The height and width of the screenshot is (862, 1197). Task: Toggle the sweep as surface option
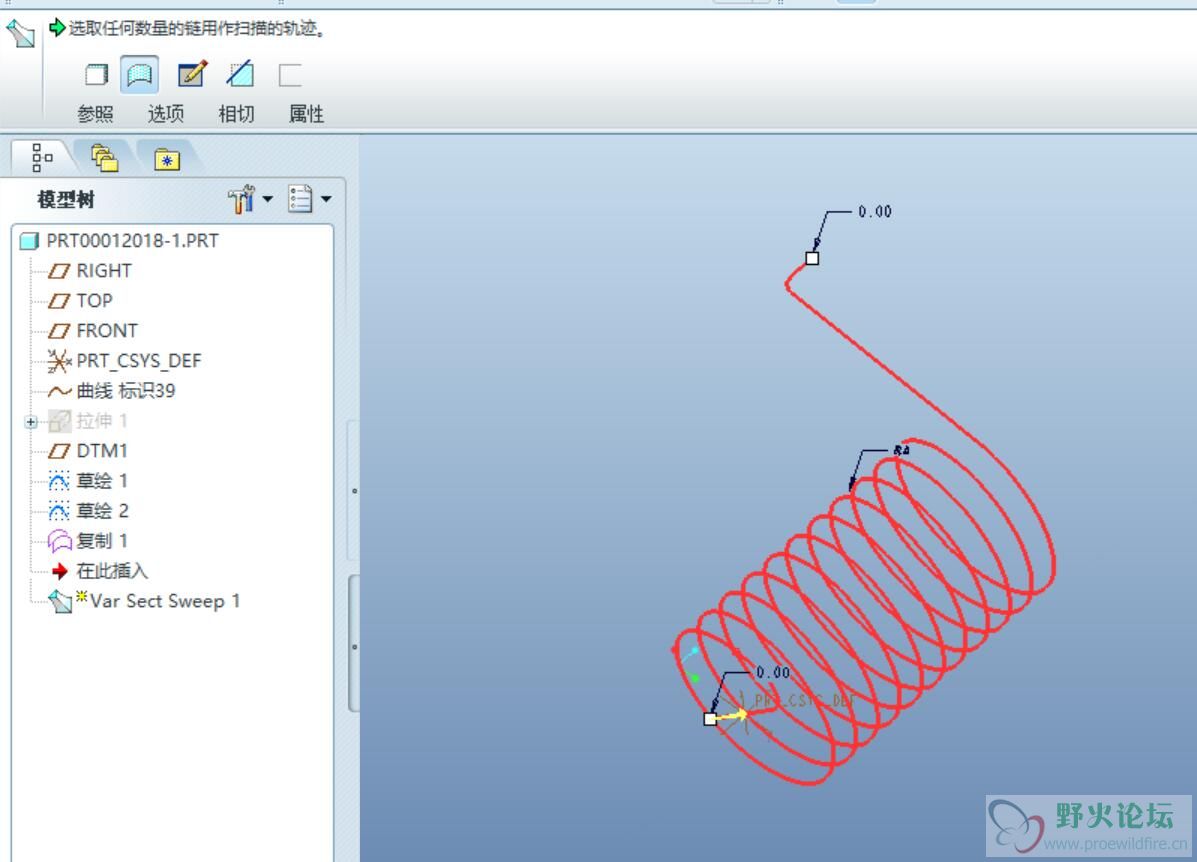(140, 75)
